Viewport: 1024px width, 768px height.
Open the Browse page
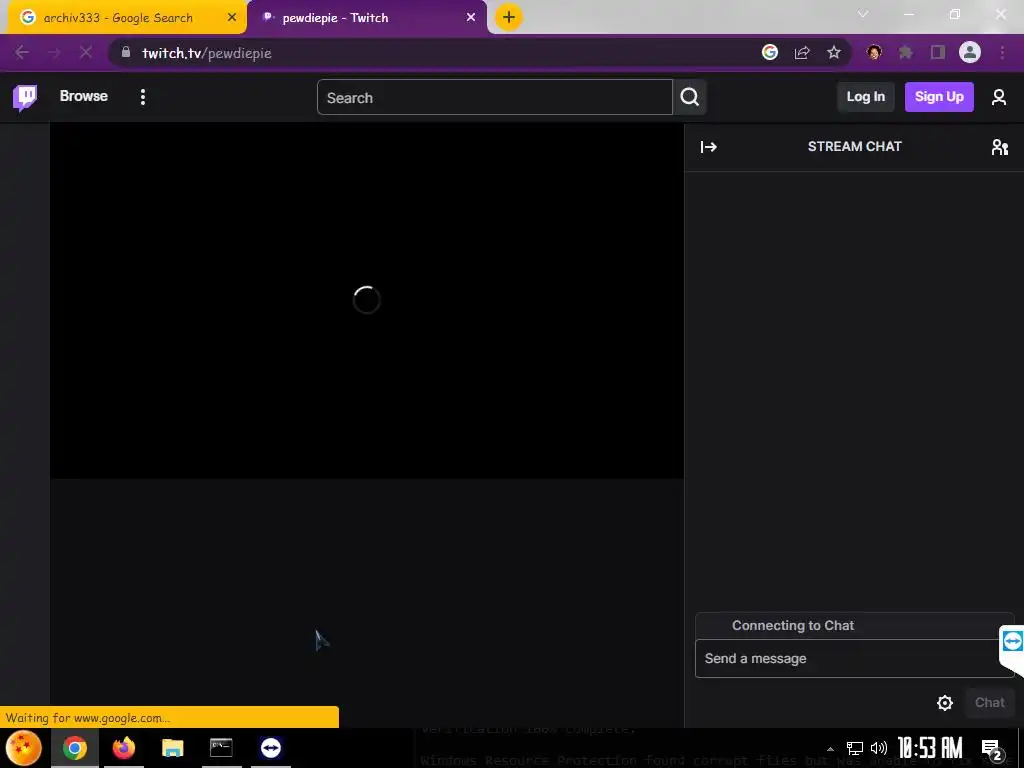click(84, 96)
